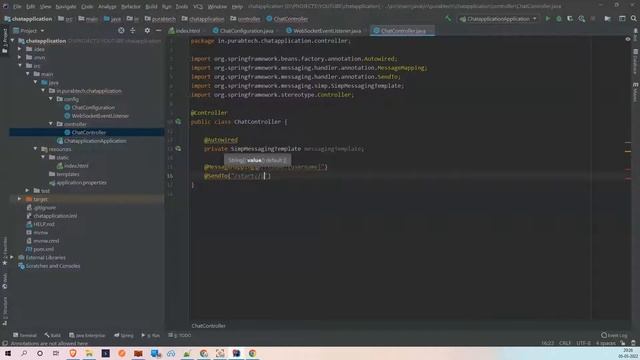The height and width of the screenshot is (360, 640).
Task: Open the Spring tool window
Action: pyautogui.click(x=124, y=335)
